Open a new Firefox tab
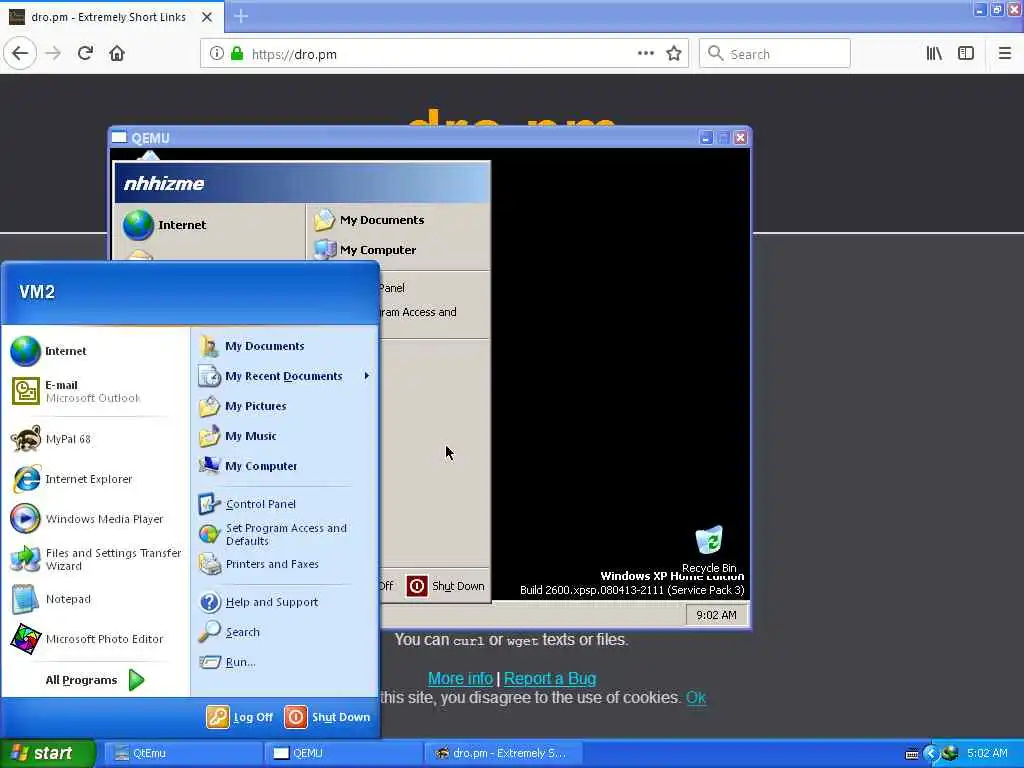Screen dimensions: 1024x768 (x=241, y=16)
